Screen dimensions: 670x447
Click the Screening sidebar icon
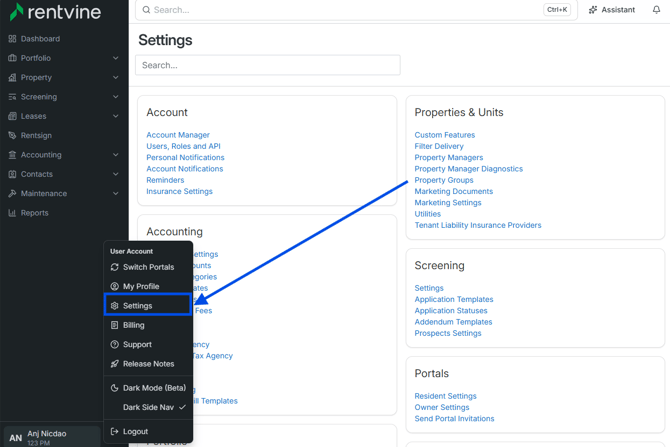click(12, 97)
